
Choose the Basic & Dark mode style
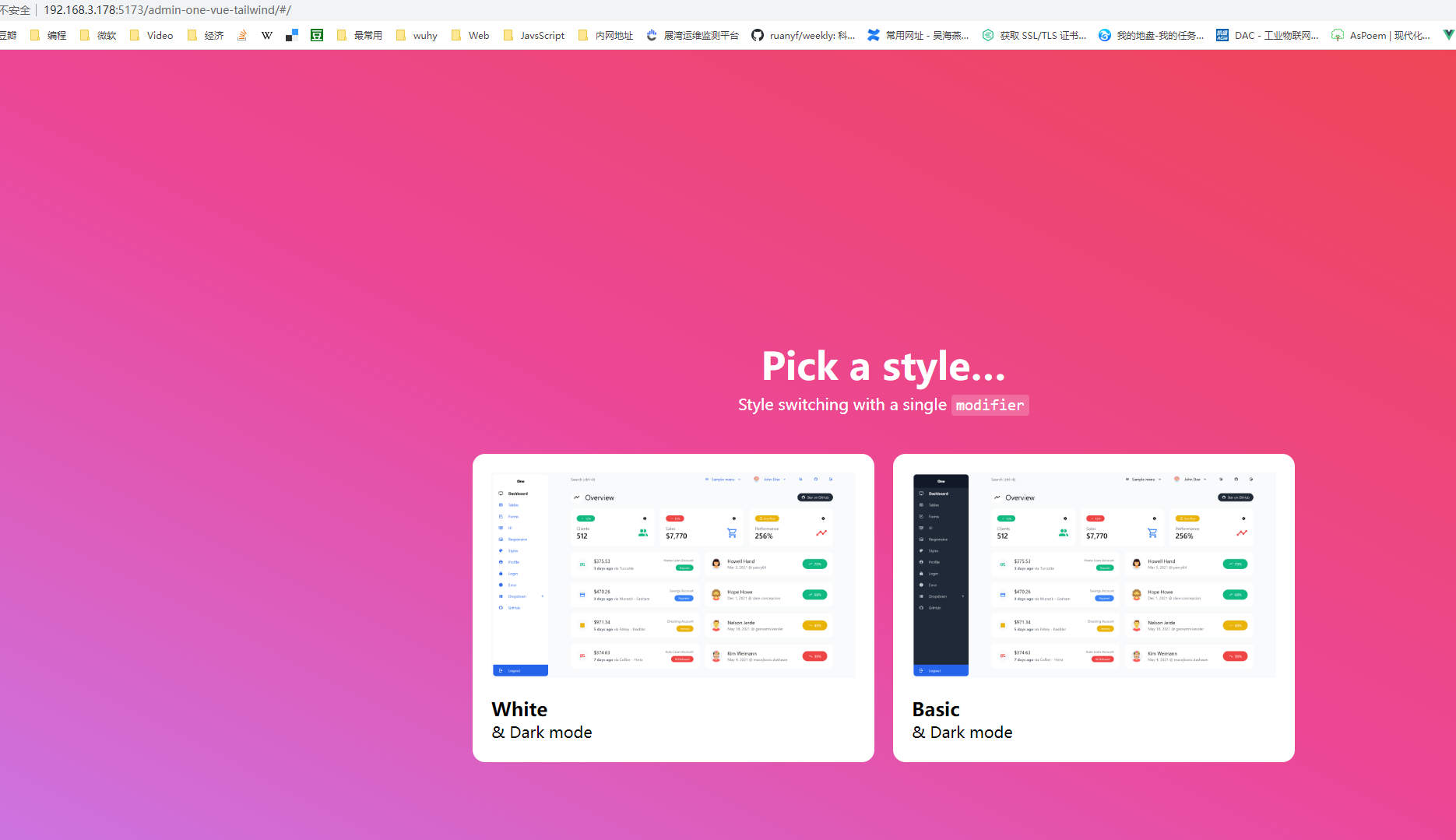[1094, 608]
